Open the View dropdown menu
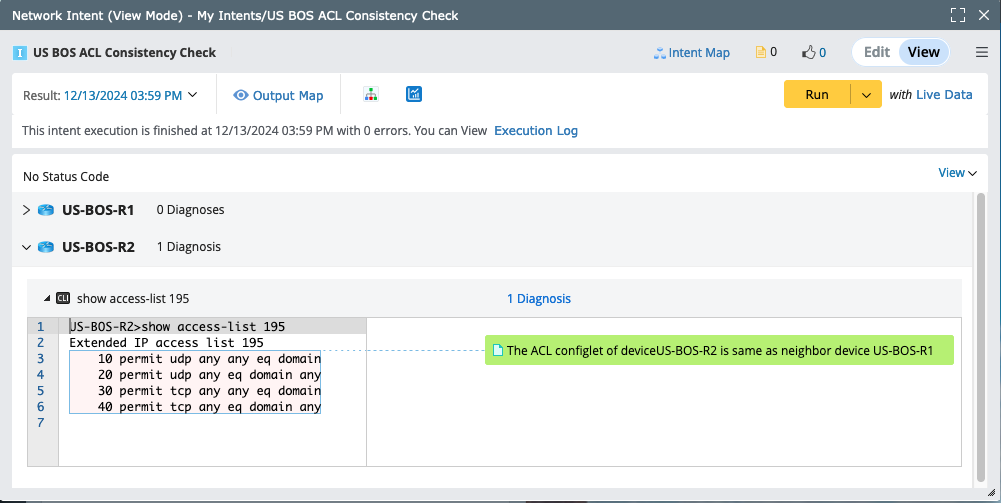This screenshot has height=503, width=1001. click(x=957, y=173)
